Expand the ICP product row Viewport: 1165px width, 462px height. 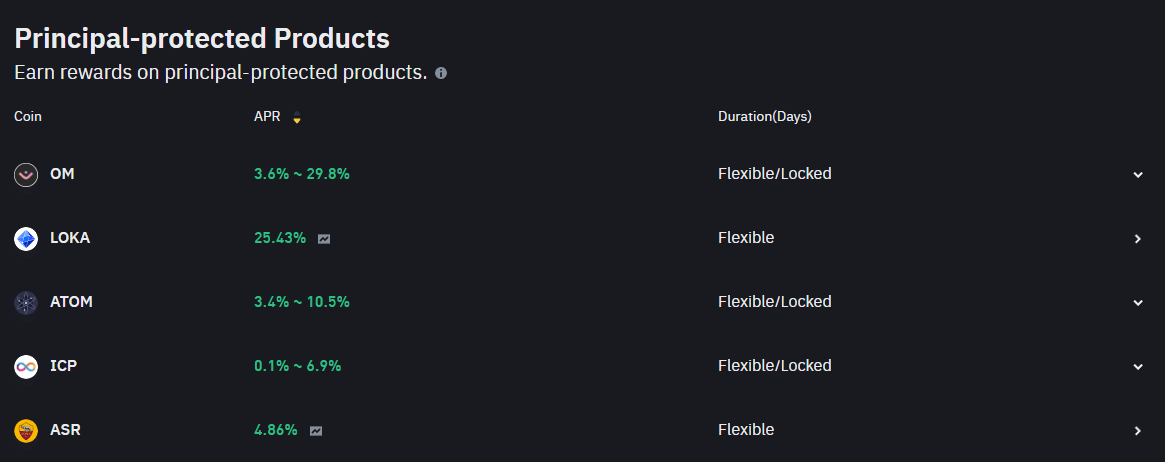tap(1137, 367)
